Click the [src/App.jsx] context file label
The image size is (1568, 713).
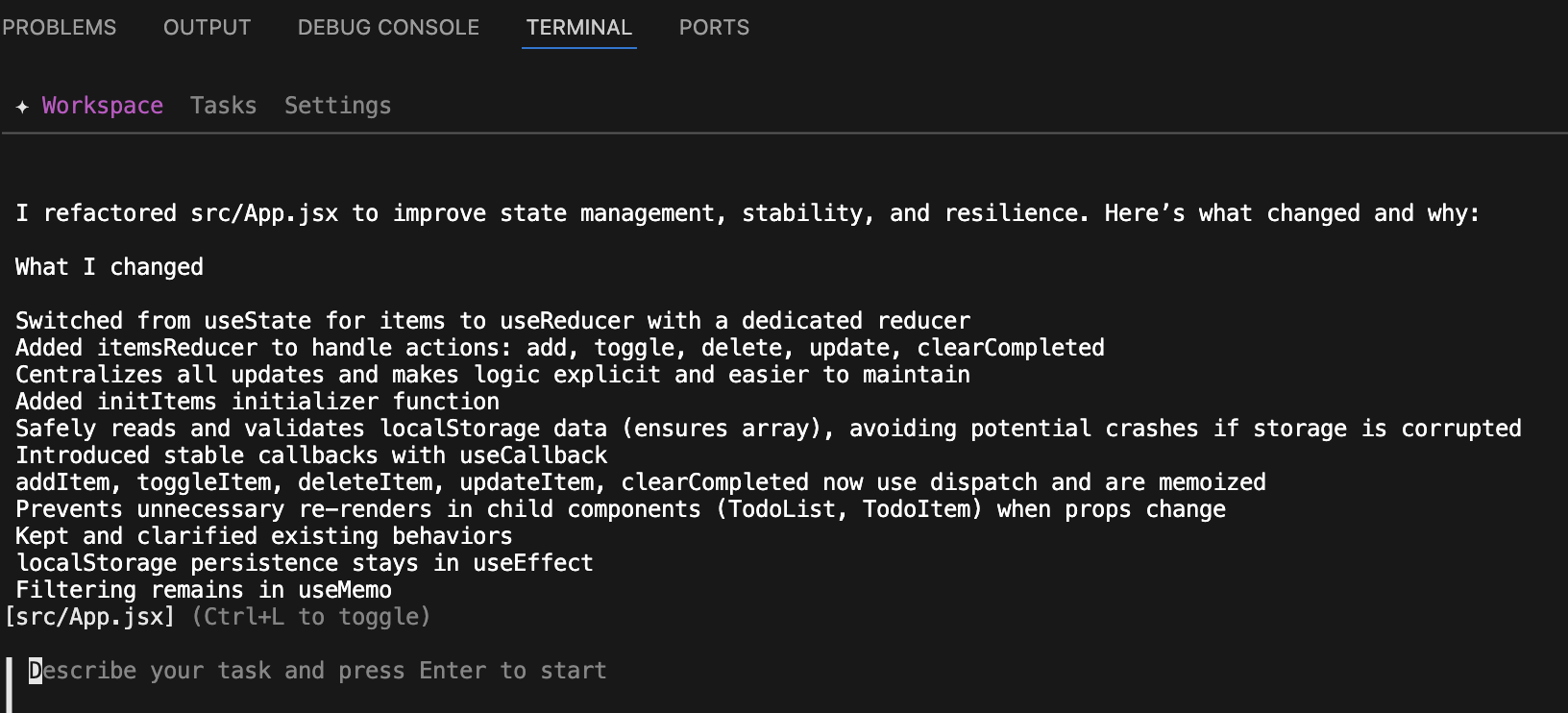(89, 617)
